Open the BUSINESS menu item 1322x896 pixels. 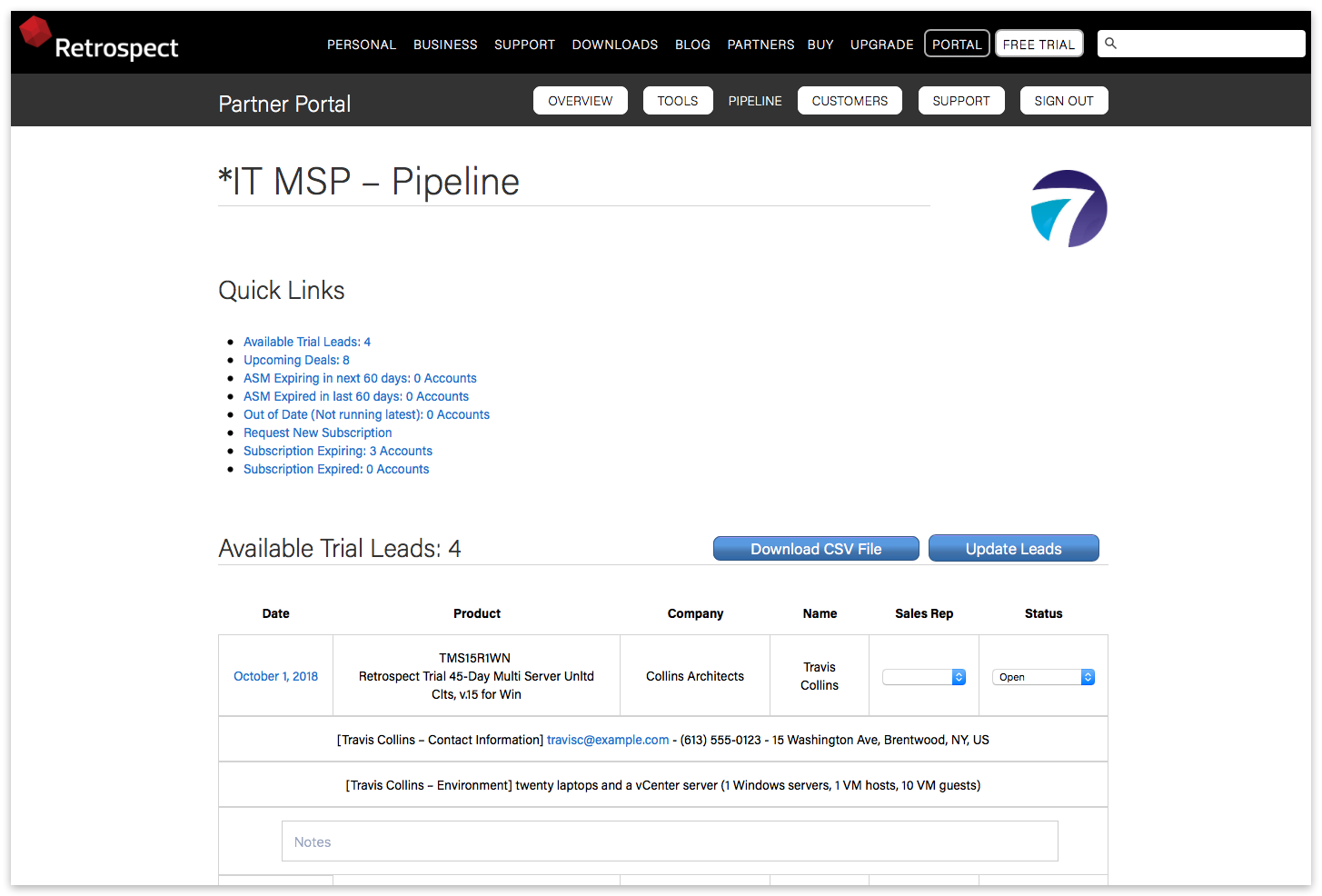445,45
